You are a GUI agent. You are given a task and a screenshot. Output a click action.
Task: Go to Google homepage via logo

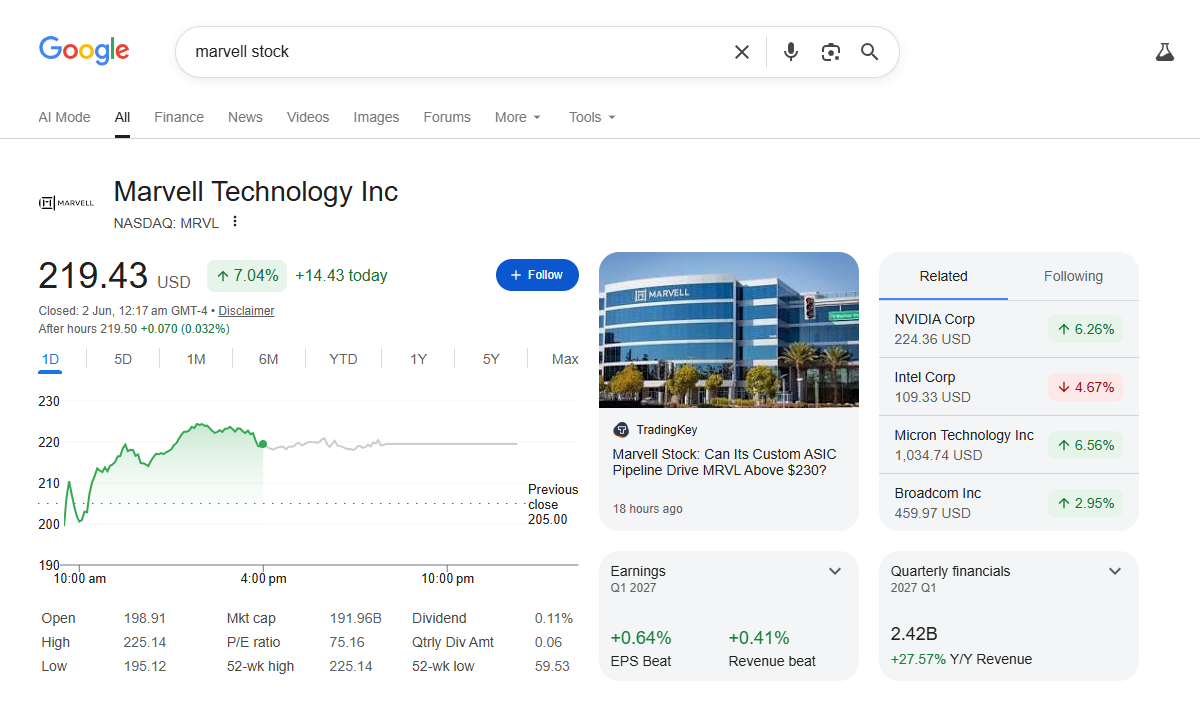84,51
